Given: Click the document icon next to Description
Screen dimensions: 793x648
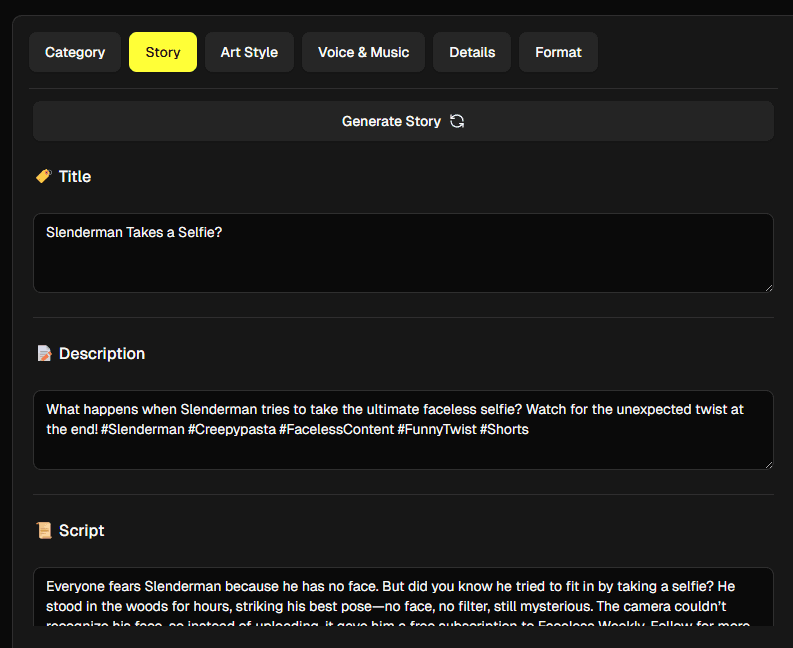Looking at the screenshot, I should [44, 353].
